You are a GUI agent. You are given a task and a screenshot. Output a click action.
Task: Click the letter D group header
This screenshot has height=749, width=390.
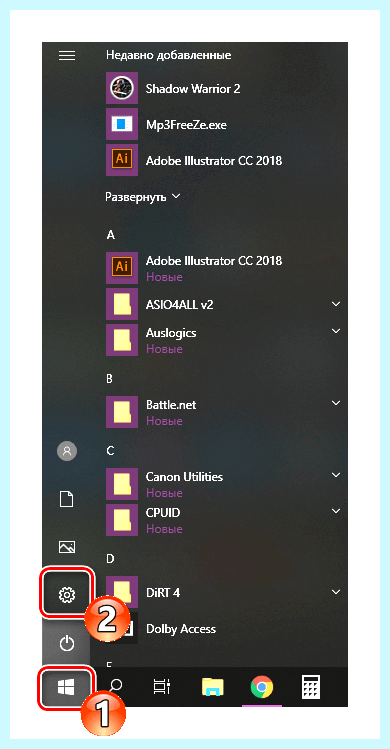point(110,558)
